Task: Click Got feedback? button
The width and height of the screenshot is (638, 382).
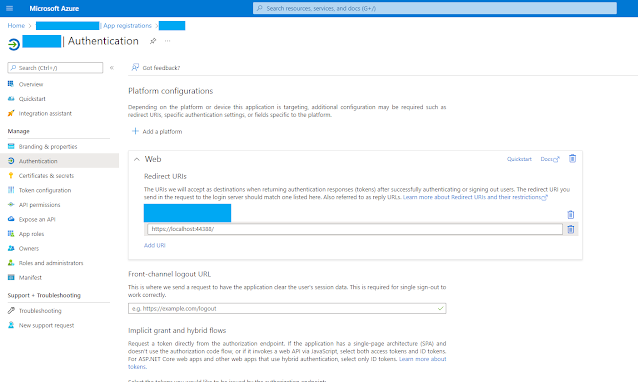Action: [156, 68]
